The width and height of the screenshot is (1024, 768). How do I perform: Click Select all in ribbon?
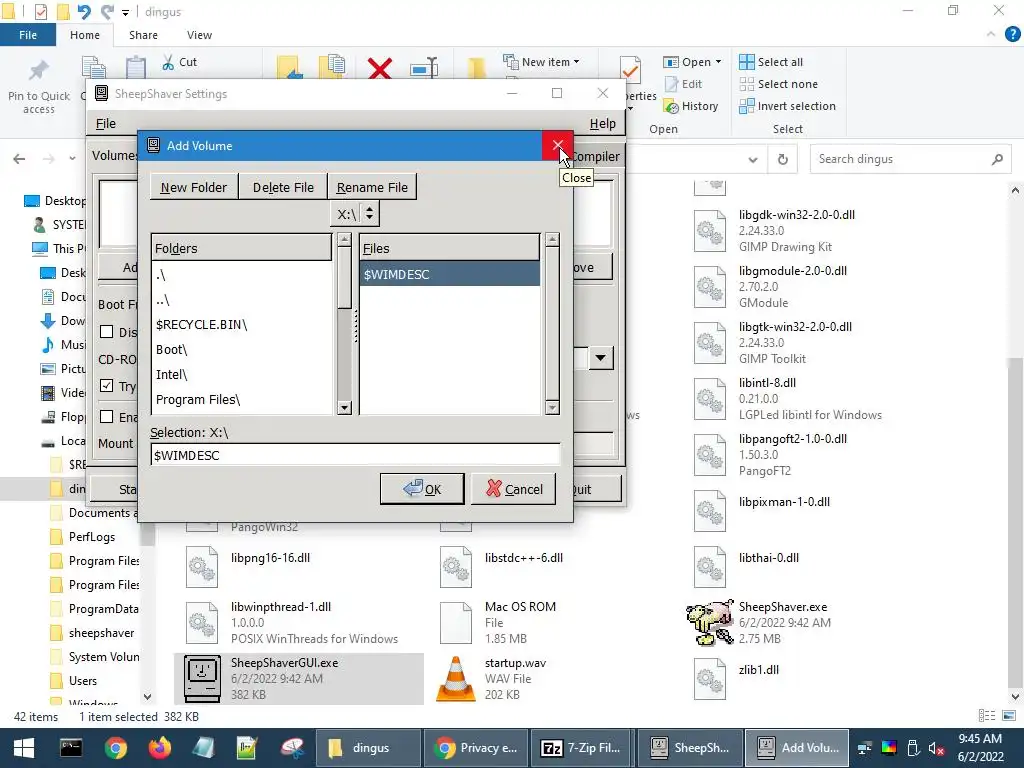[771, 62]
